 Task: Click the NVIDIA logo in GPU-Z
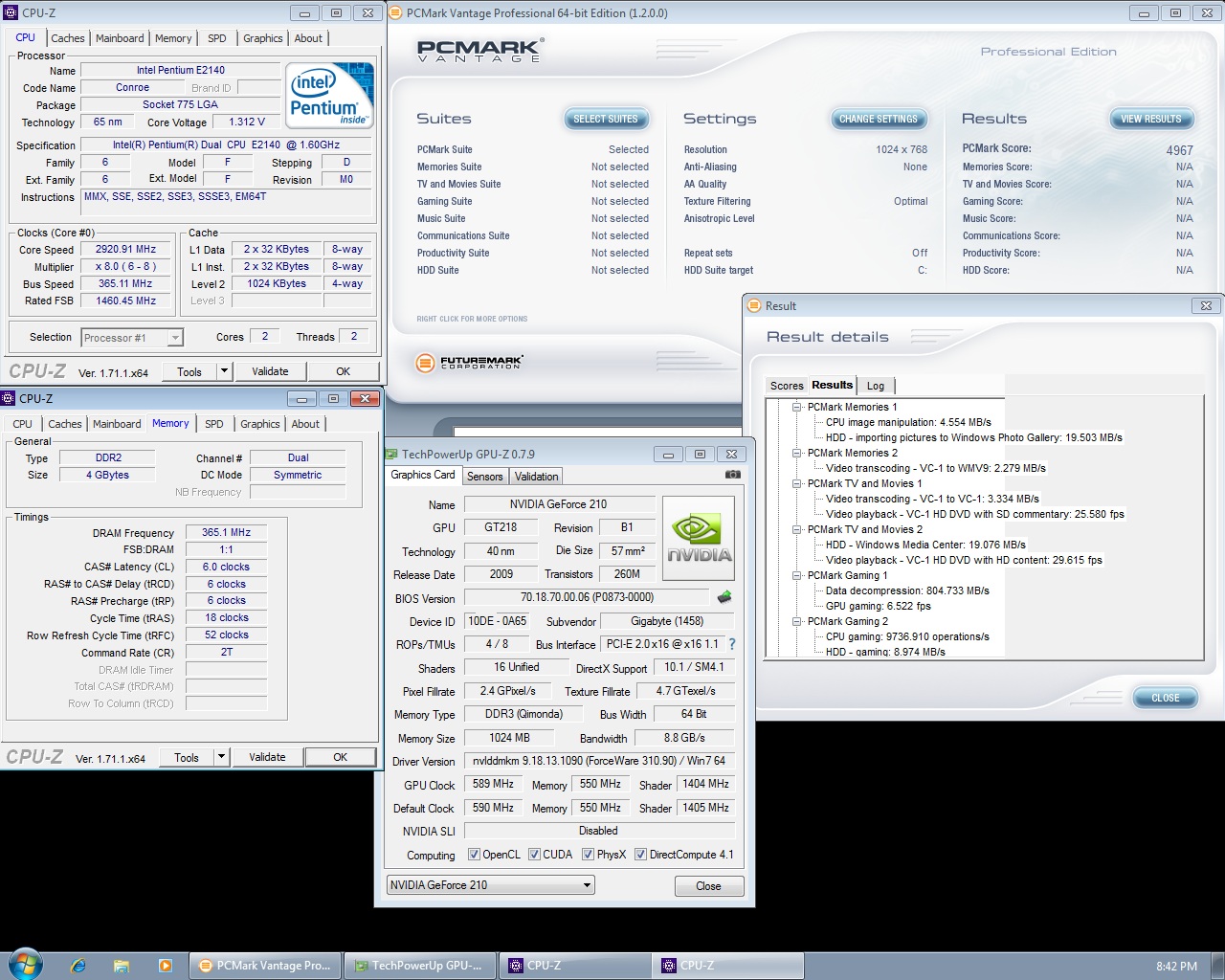click(x=699, y=538)
